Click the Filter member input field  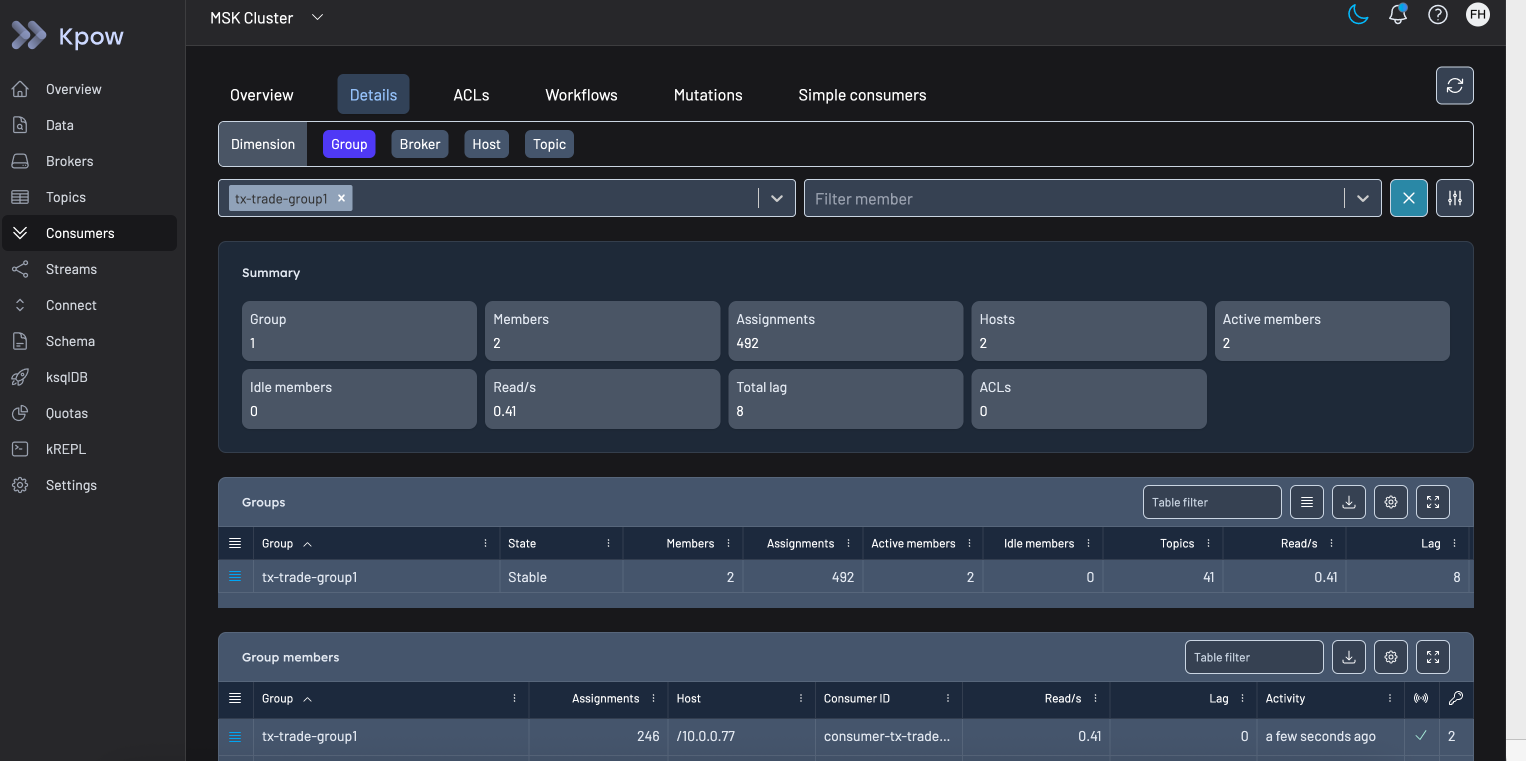1074,198
